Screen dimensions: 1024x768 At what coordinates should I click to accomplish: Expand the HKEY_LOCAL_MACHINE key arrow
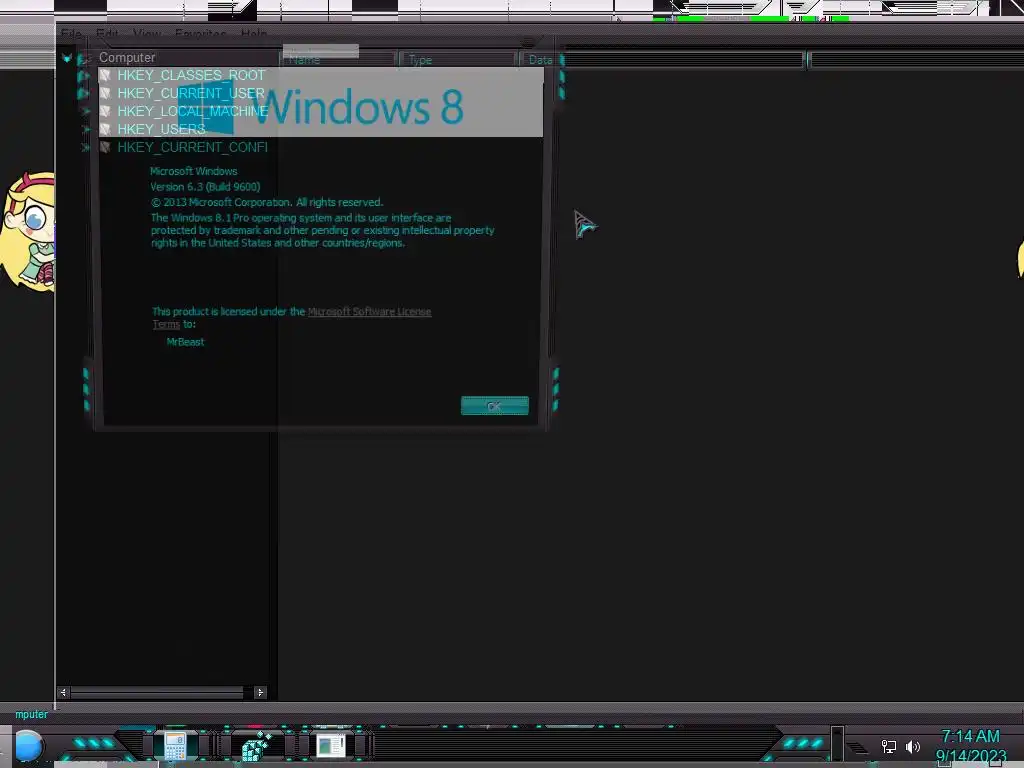[85, 112]
